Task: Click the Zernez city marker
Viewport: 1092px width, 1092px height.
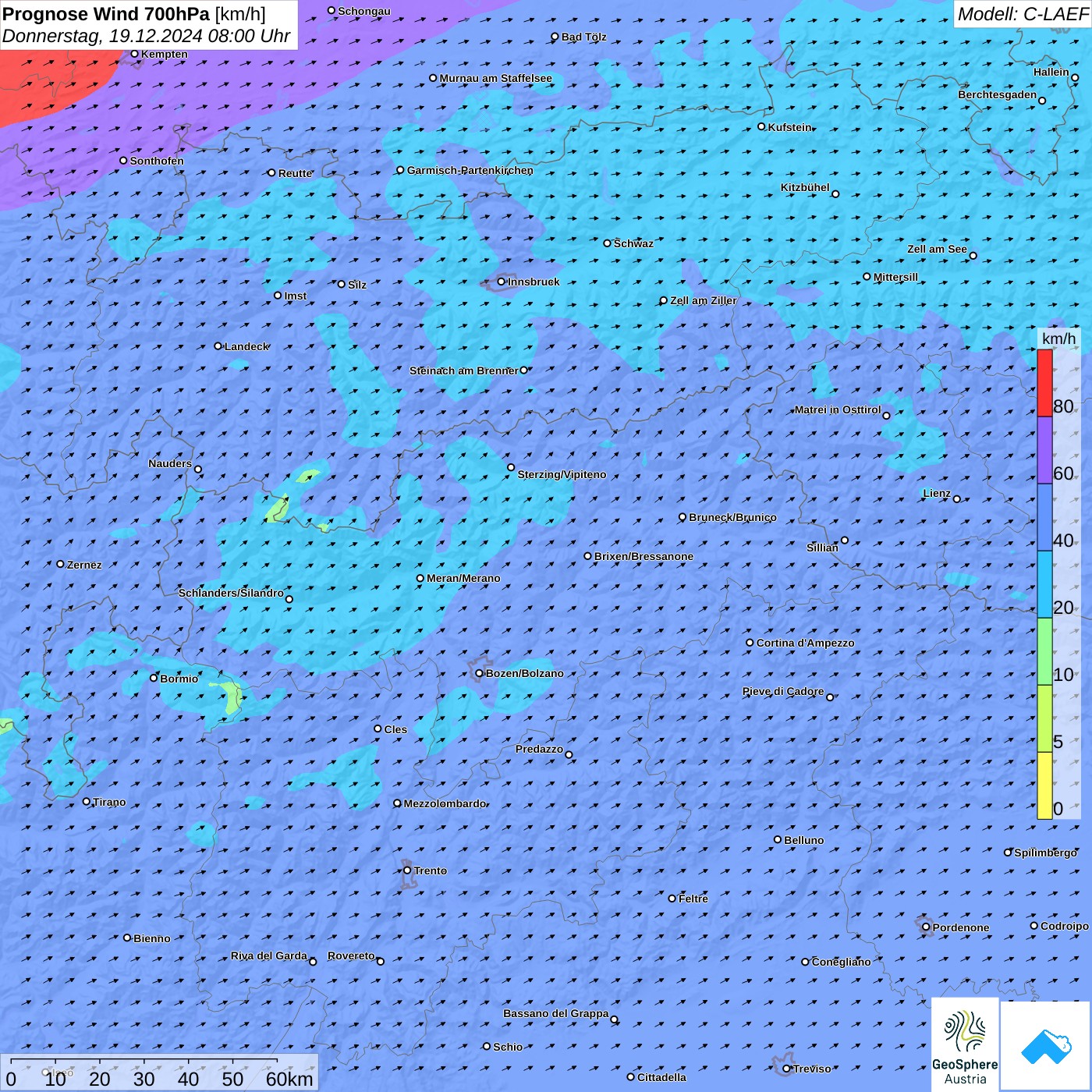Action: (x=61, y=564)
